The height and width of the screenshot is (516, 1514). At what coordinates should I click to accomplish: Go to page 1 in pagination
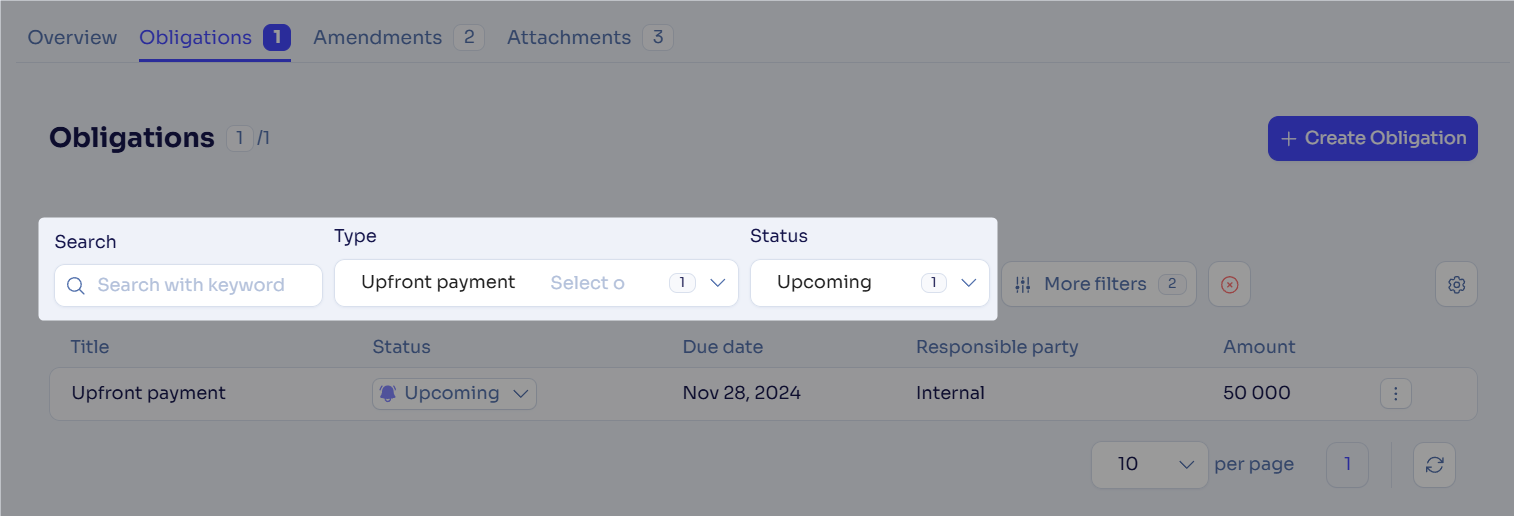pyautogui.click(x=1347, y=464)
